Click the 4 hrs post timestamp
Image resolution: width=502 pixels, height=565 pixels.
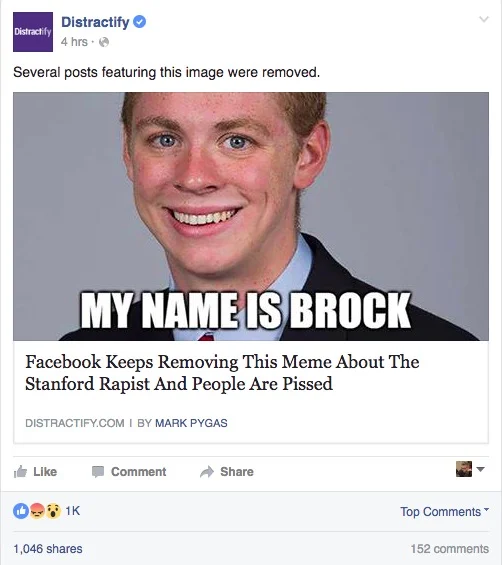(74, 42)
